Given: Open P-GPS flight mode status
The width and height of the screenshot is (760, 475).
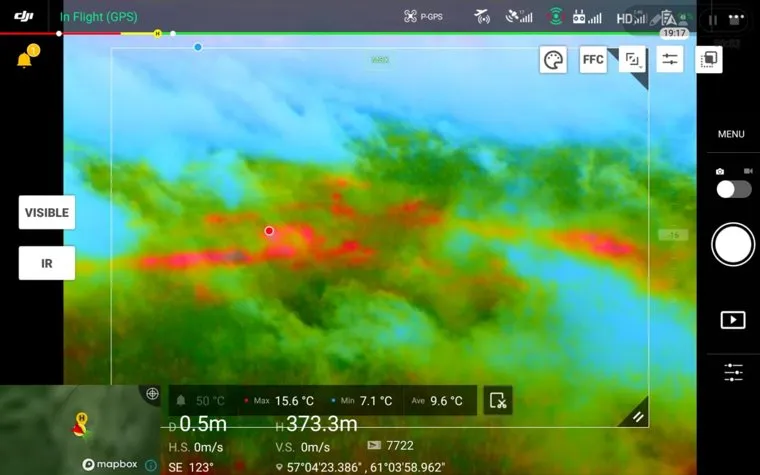Looking at the screenshot, I should (x=423, y=17).
